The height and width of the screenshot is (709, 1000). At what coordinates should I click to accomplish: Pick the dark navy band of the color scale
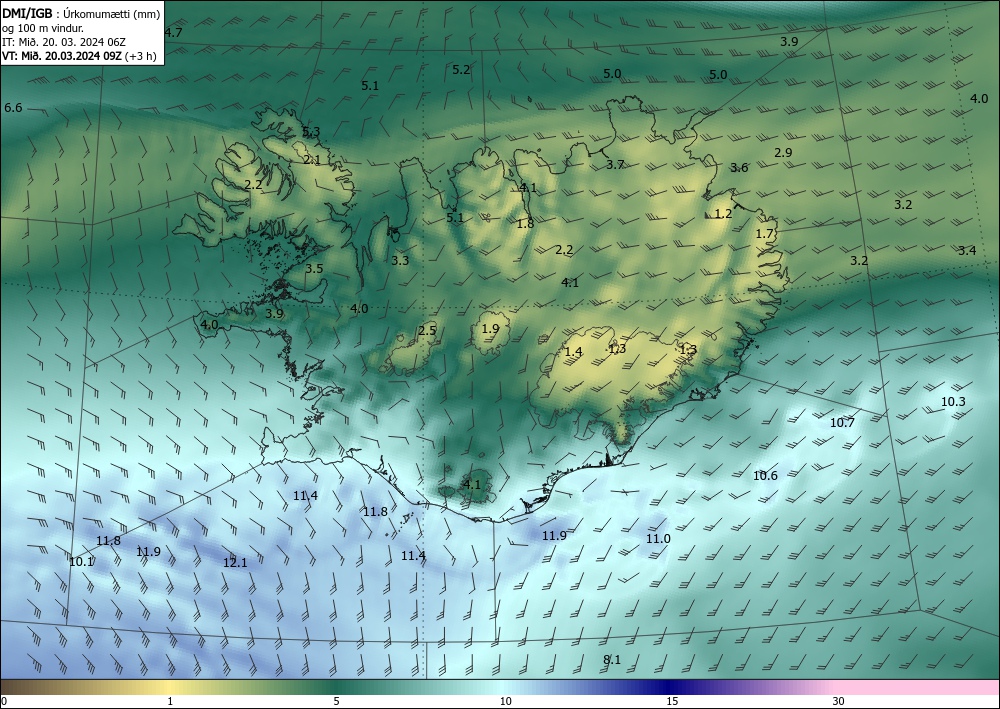[670, 687]
